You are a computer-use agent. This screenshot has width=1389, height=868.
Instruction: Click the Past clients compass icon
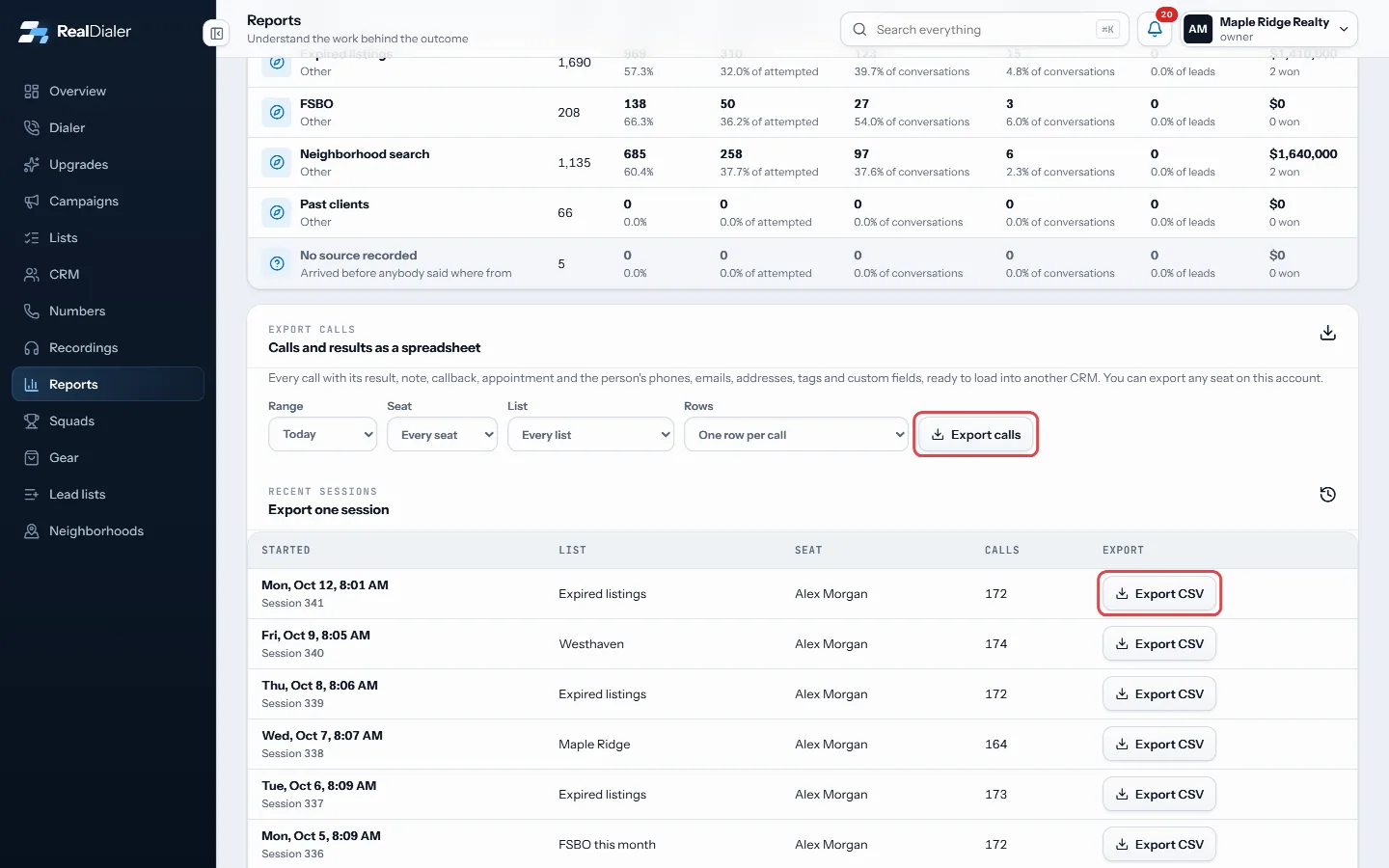pos(277,213)
